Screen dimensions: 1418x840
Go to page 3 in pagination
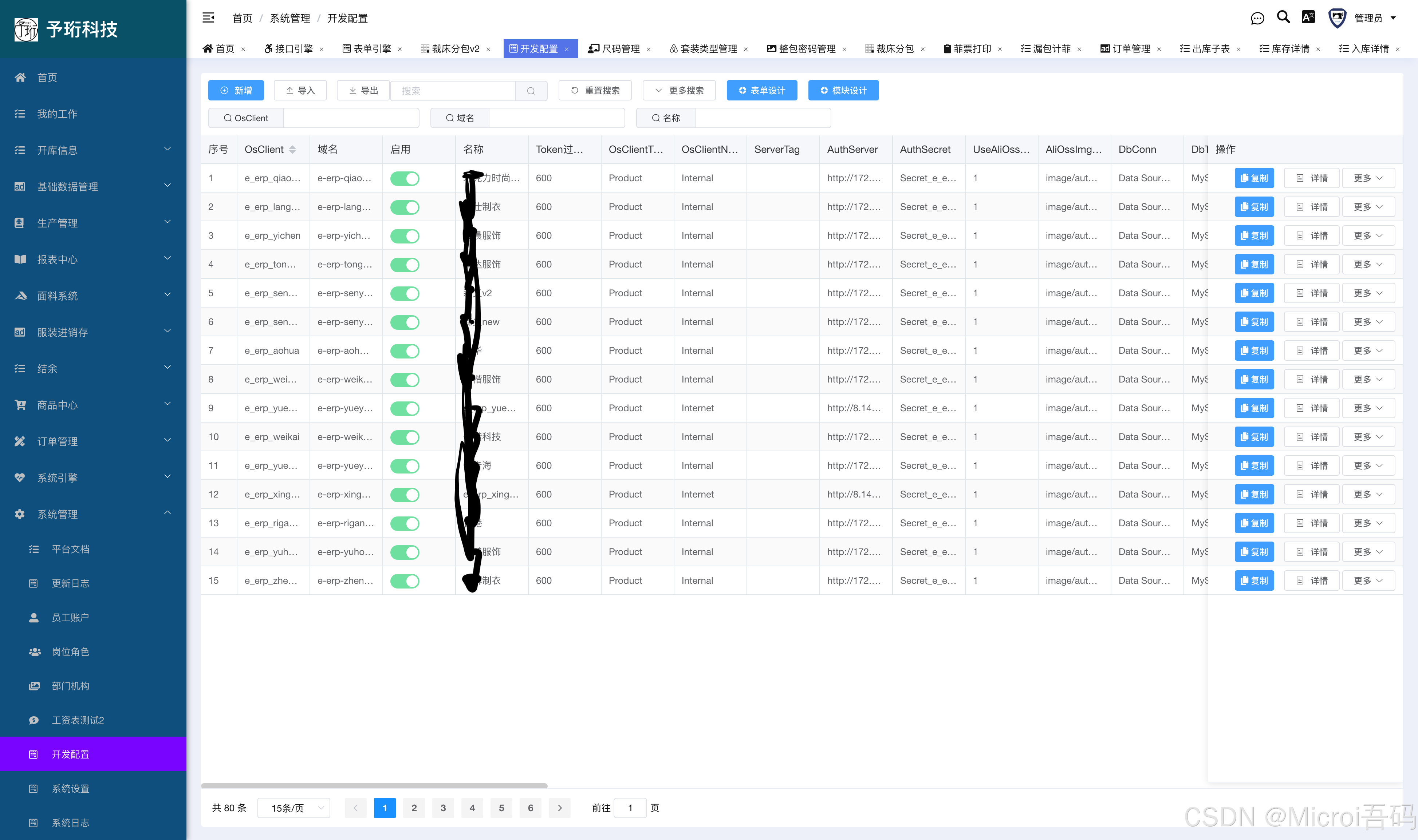coord(443,808)
